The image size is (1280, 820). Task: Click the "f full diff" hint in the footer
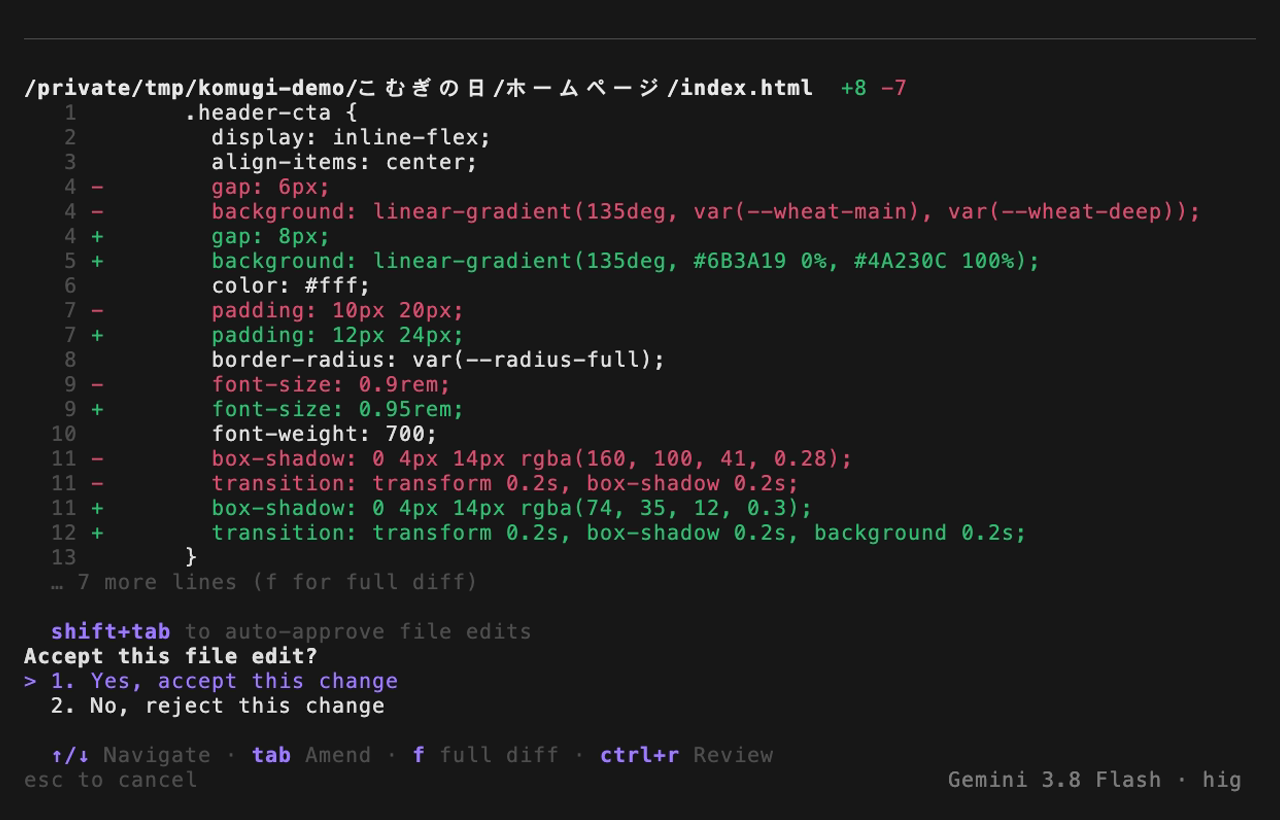click(x=485, y=755)
